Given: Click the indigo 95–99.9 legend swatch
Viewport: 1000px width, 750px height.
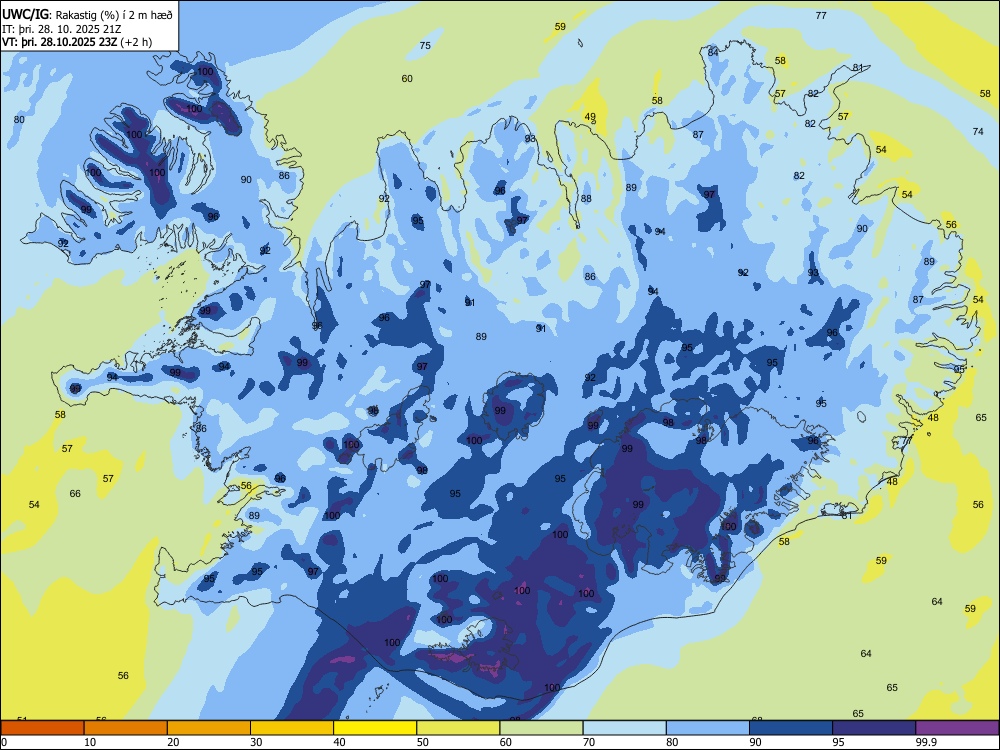Looking at the screenshot, I should pyautogui.click(x=874, y=728).
